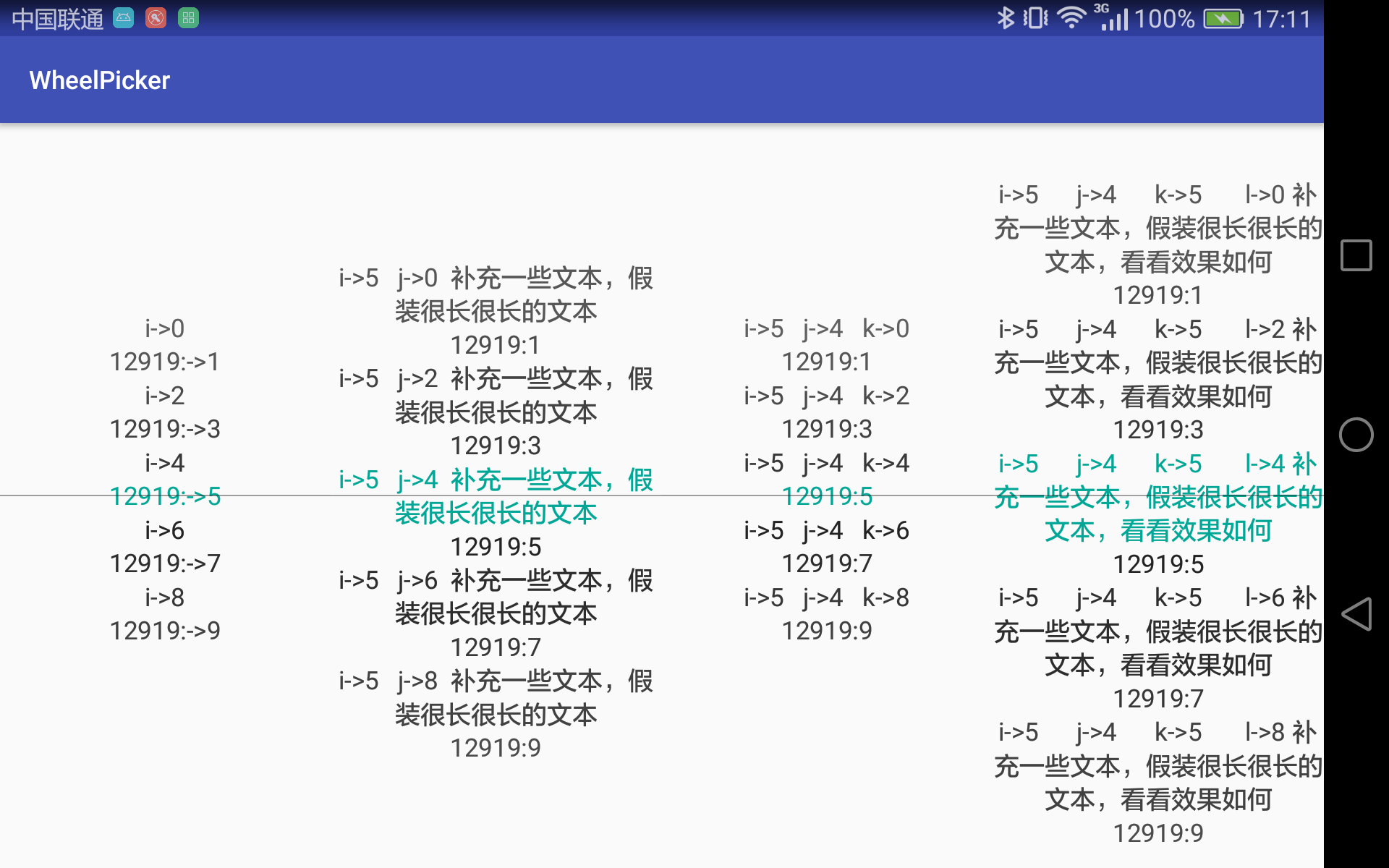1389x868 pixels.
Task: Tap the Android back navigation triangle
Action: (1356, 614)
